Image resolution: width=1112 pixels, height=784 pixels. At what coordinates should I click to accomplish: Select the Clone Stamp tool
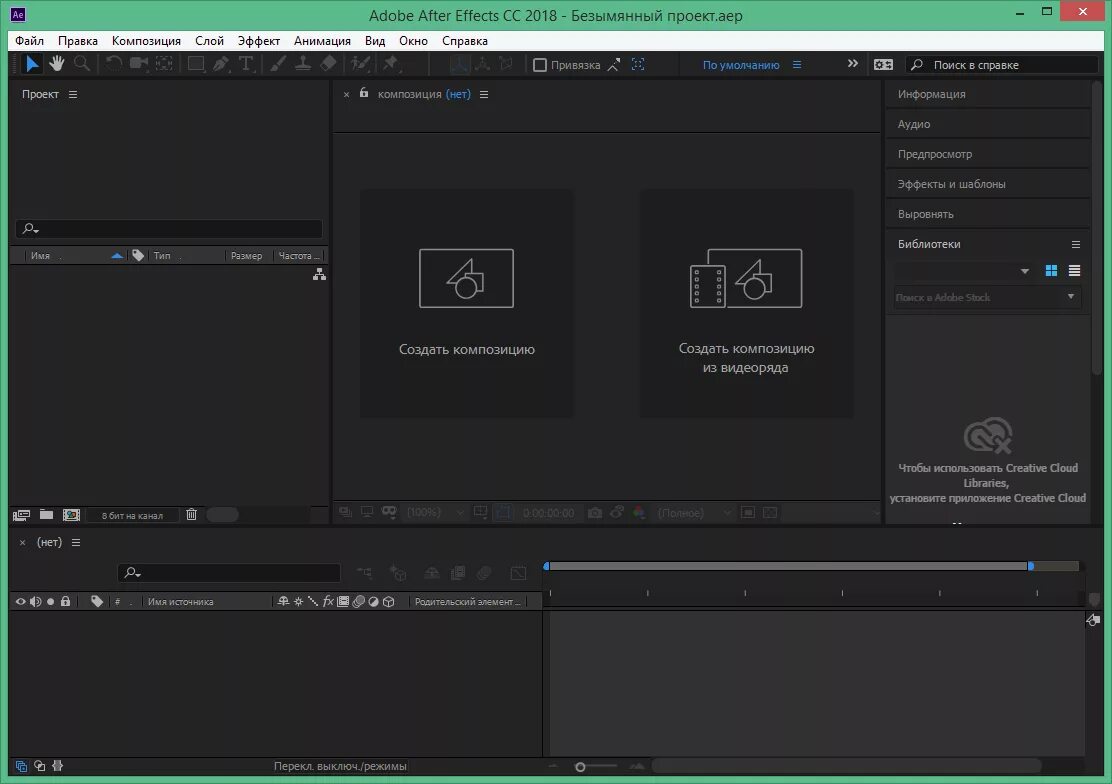(x=303, y=63)
